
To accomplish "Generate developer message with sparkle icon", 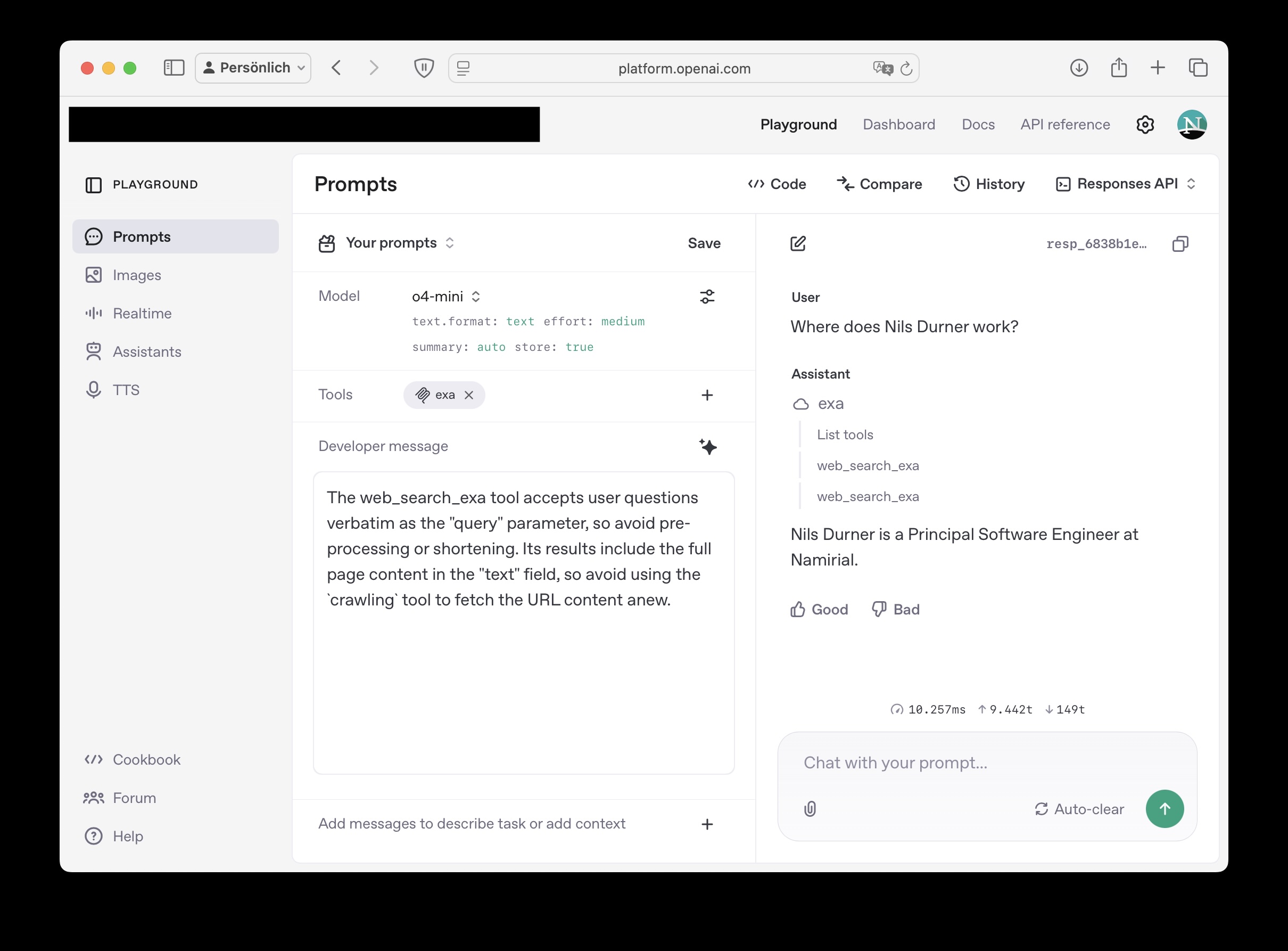I will click(707, 447).
